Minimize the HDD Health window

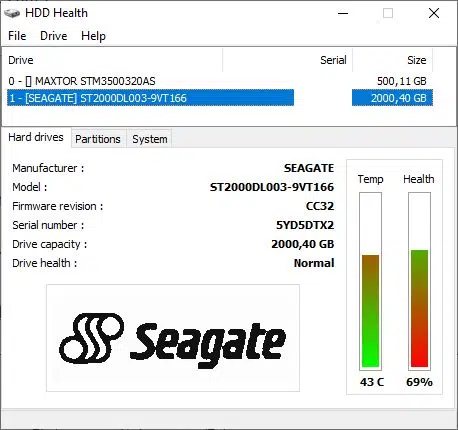343,13
